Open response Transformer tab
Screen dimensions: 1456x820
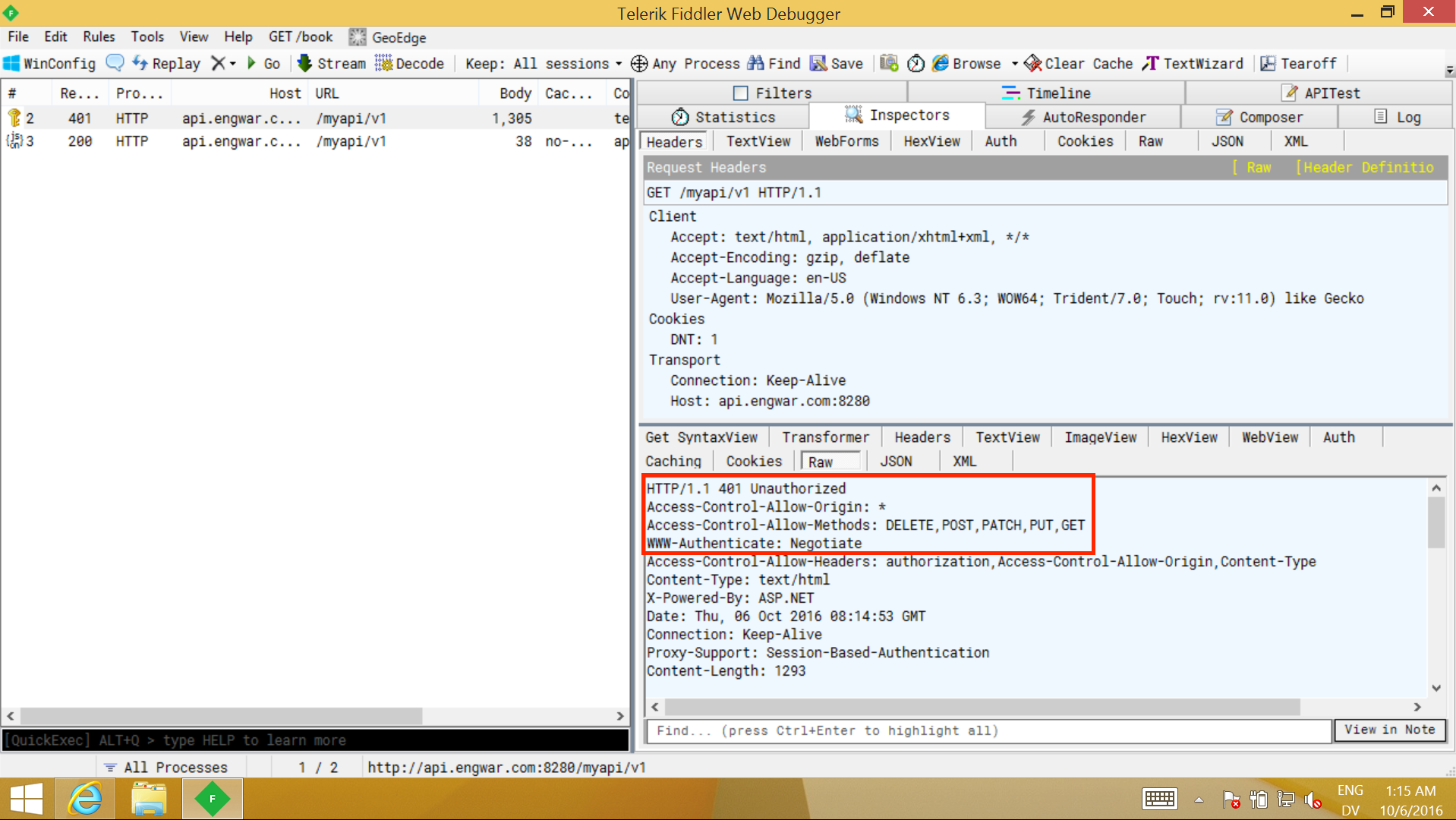click(x=825, y=437)
